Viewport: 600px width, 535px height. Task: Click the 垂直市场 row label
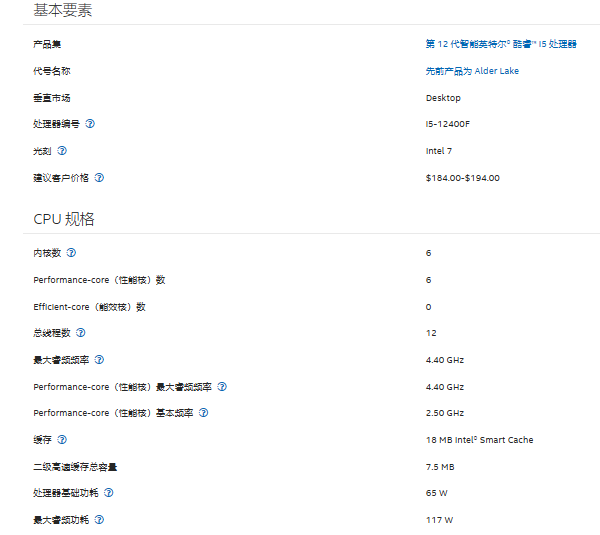52,98
